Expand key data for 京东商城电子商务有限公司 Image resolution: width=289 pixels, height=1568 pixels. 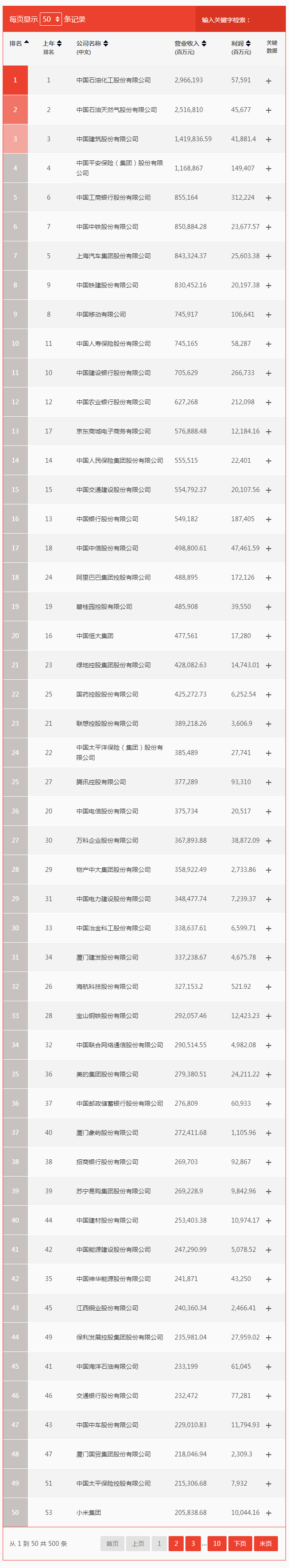268,432
